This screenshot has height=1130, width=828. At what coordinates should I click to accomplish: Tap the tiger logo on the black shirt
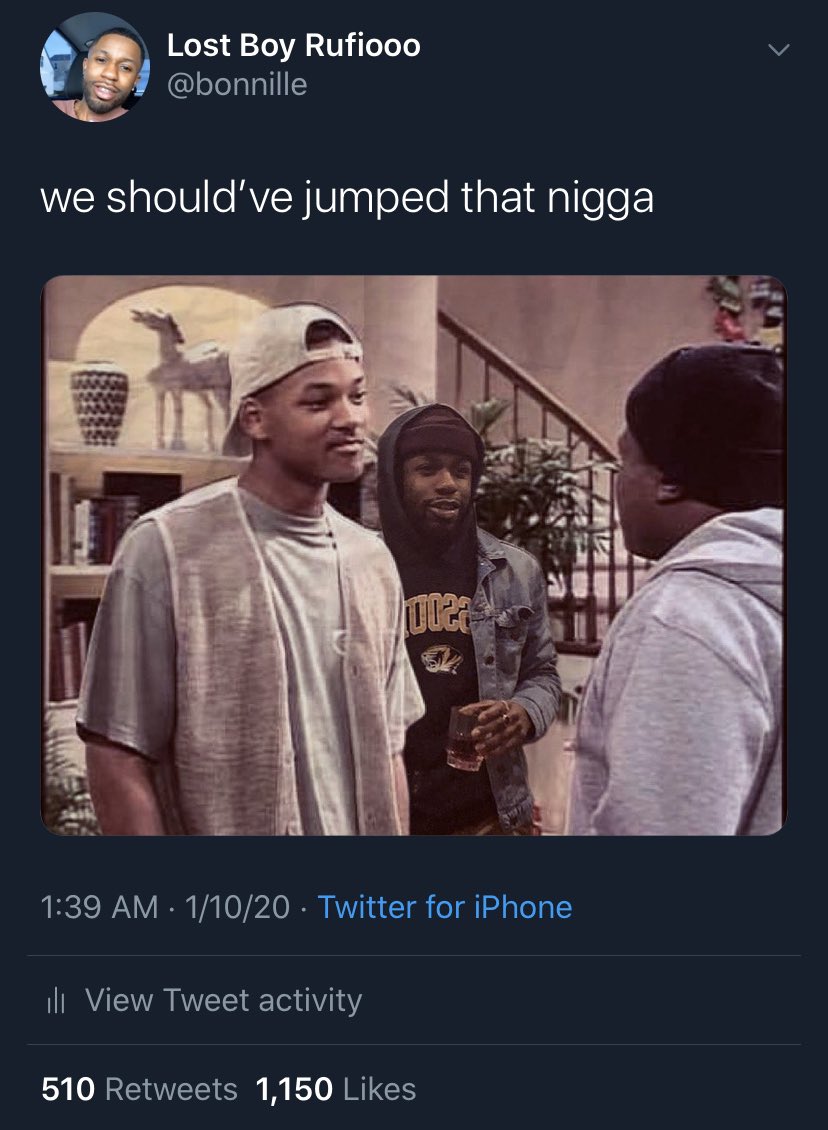(x=442, y=658)
